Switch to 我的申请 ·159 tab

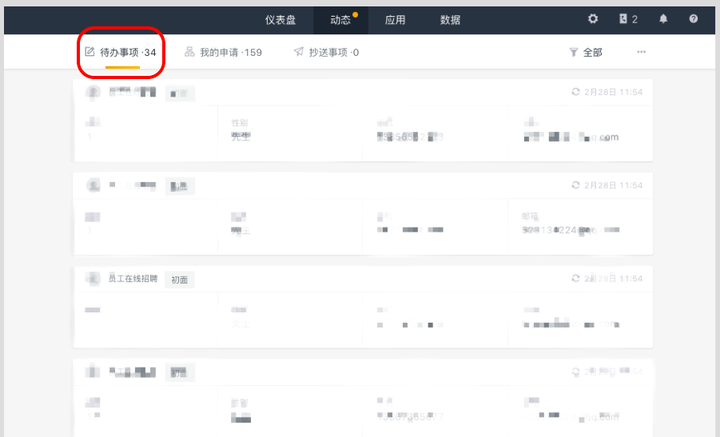pos(223,52)
